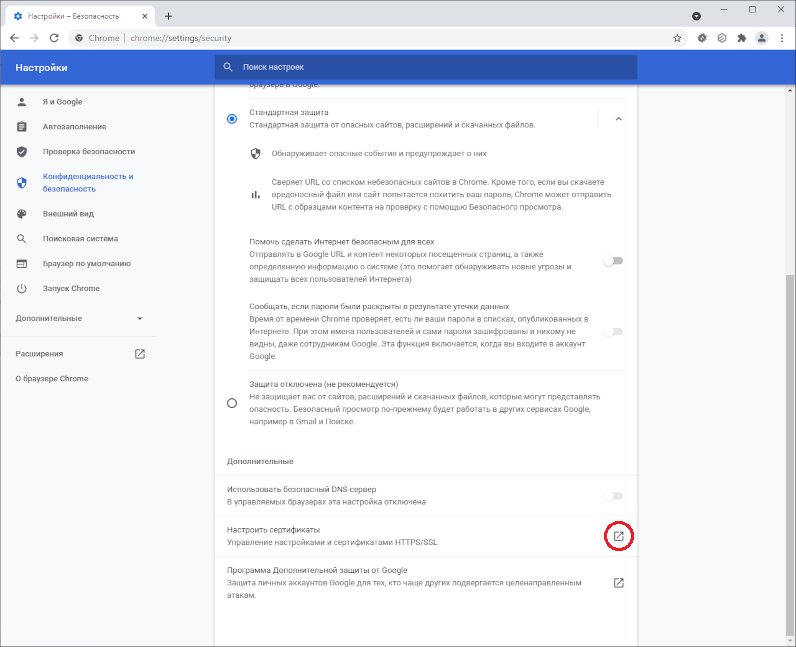Open Проверка безопасности in sidebar
Screen dimensions: 796x647
click(x=88, y=152)
